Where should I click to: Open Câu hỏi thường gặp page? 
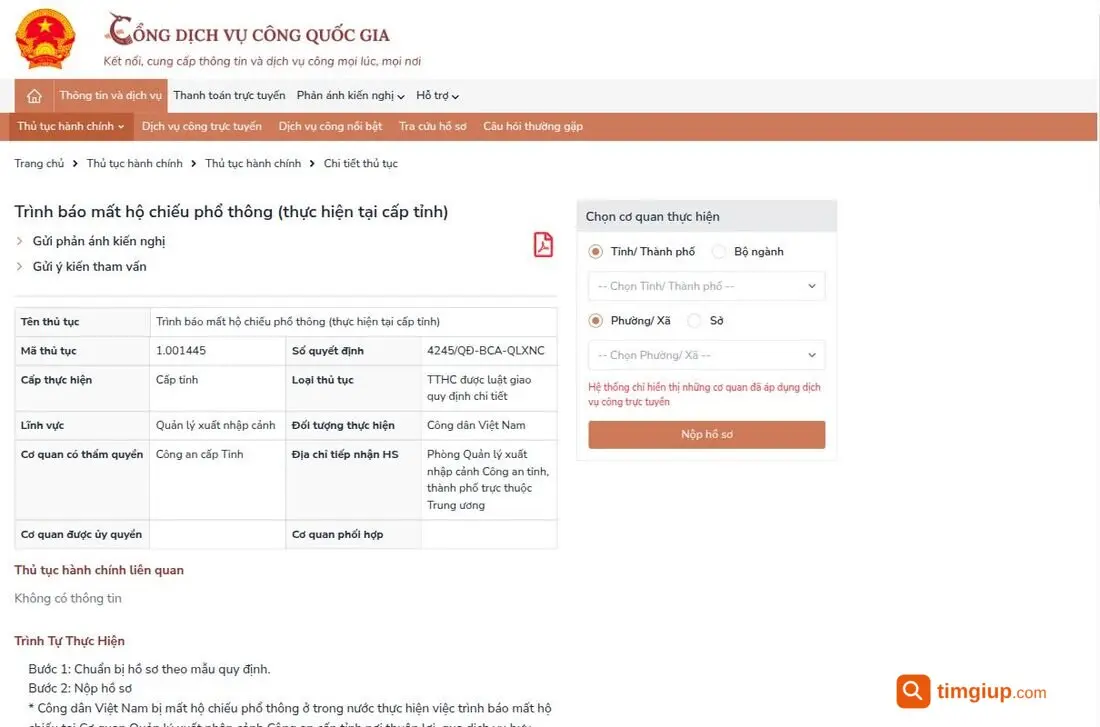(x=533, y=126)
